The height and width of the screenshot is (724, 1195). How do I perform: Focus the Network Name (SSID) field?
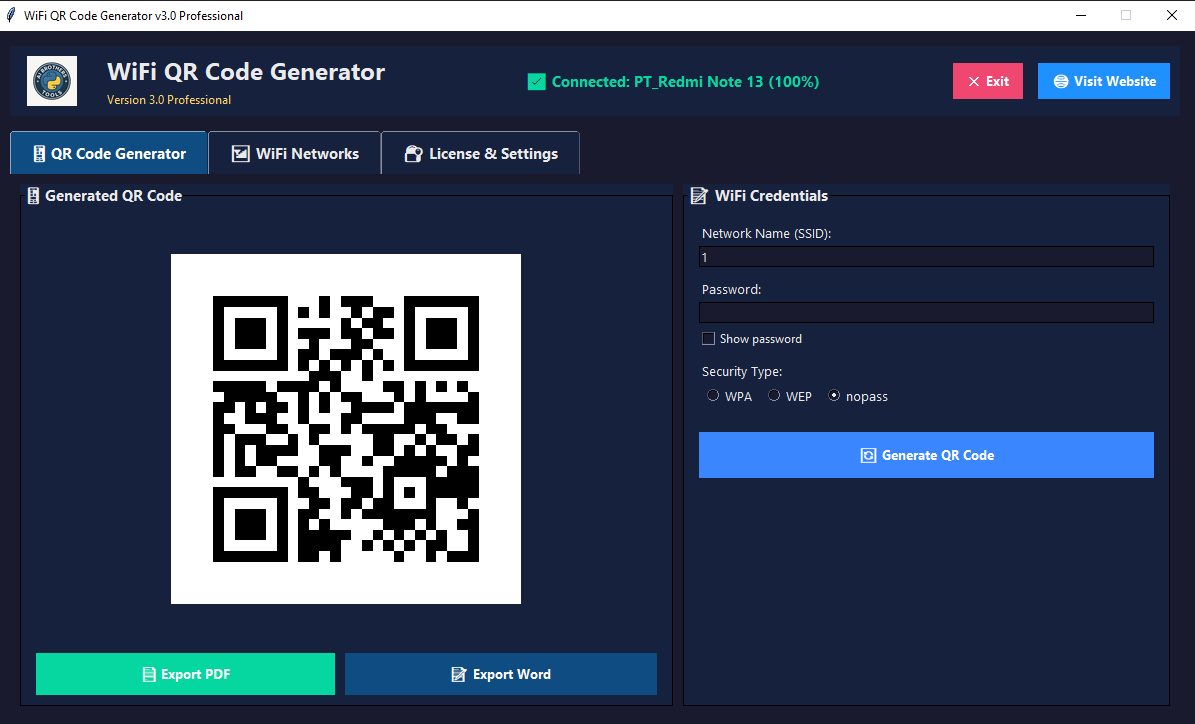926,257
